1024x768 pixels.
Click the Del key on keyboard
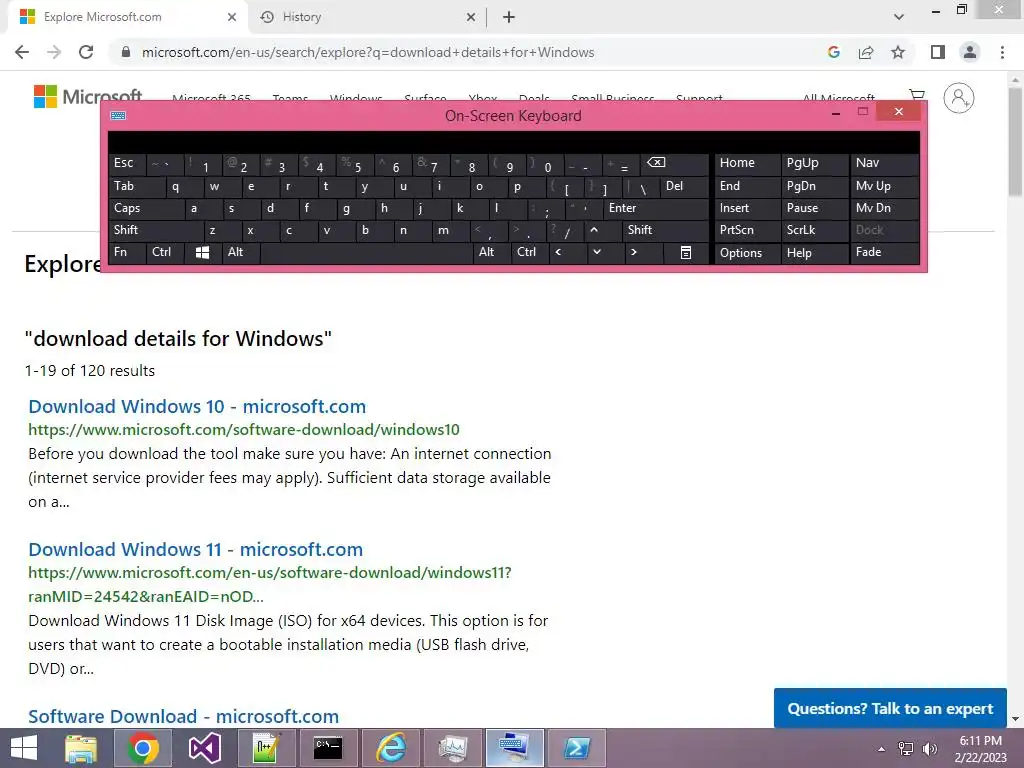(684, 186)
